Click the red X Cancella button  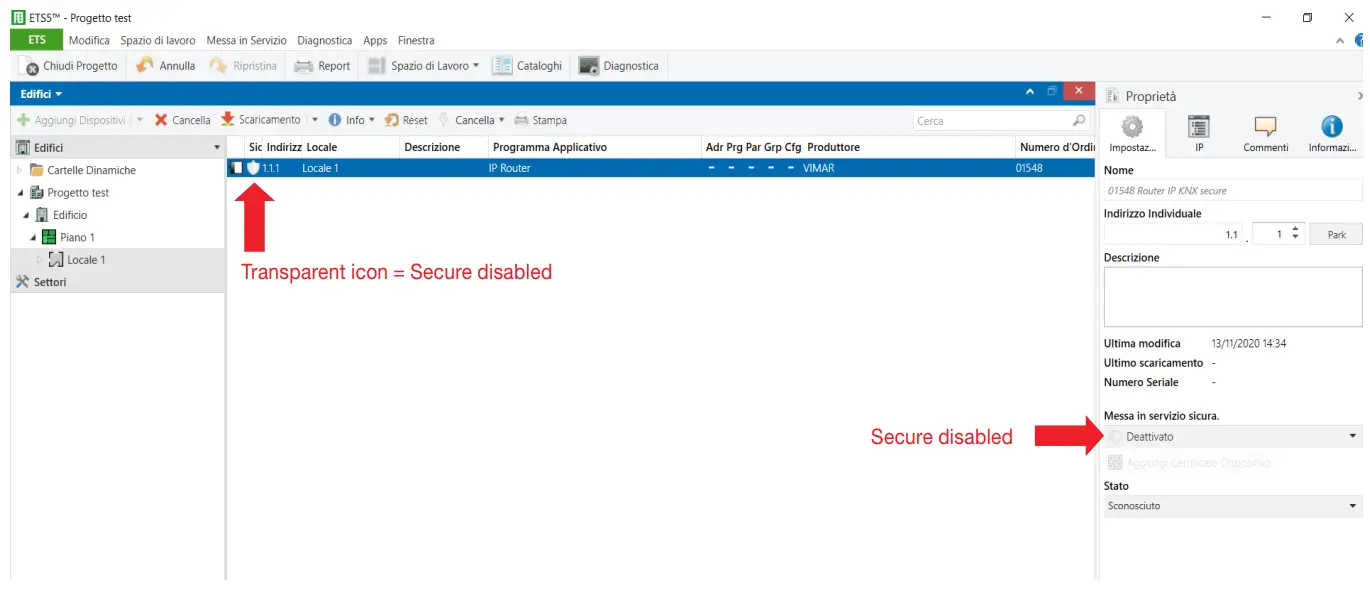(182, 120)
